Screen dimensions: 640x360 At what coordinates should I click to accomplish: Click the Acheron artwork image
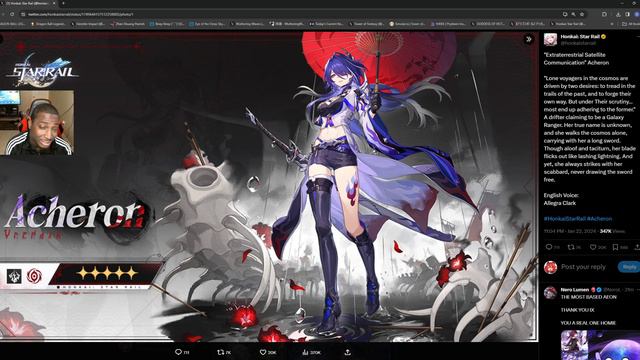269,187
